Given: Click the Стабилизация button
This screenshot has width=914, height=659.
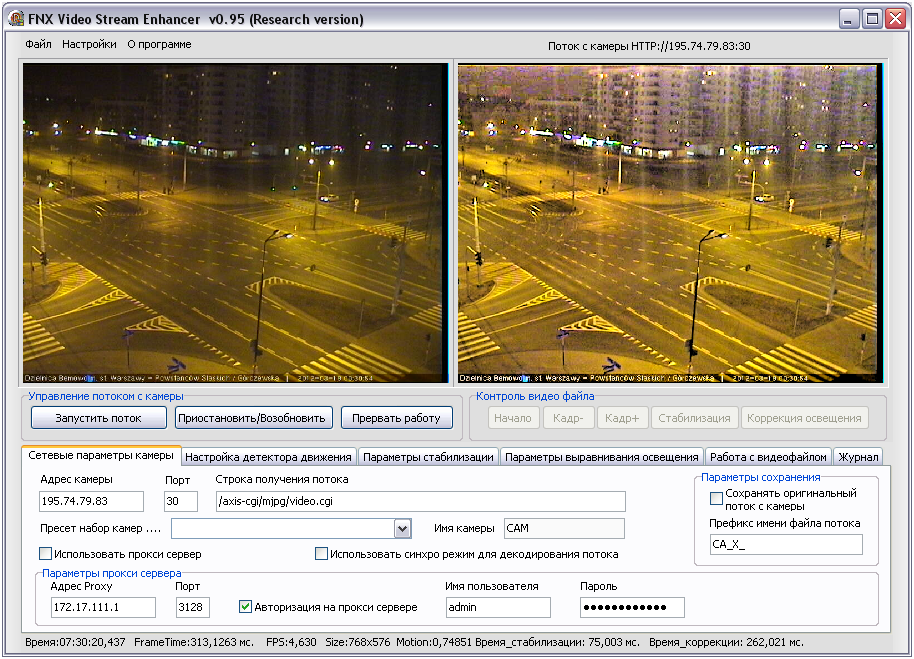Looking at the screenshot, I should click(x=694, y=418).
